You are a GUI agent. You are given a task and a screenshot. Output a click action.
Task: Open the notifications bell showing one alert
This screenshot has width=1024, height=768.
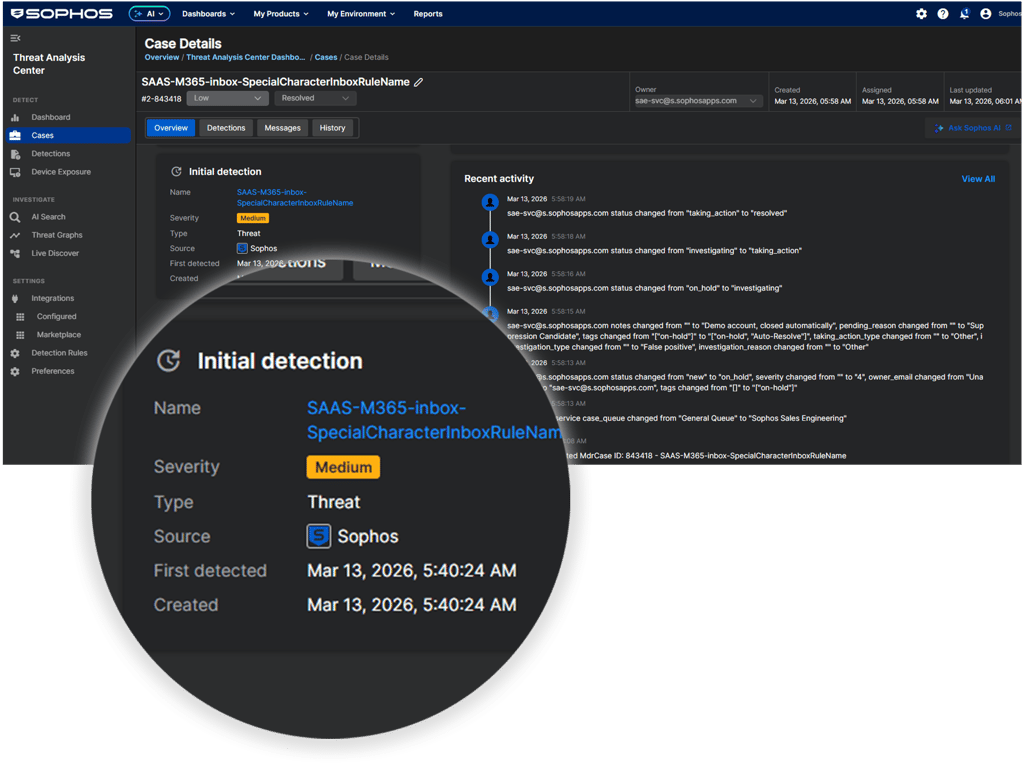962,13
